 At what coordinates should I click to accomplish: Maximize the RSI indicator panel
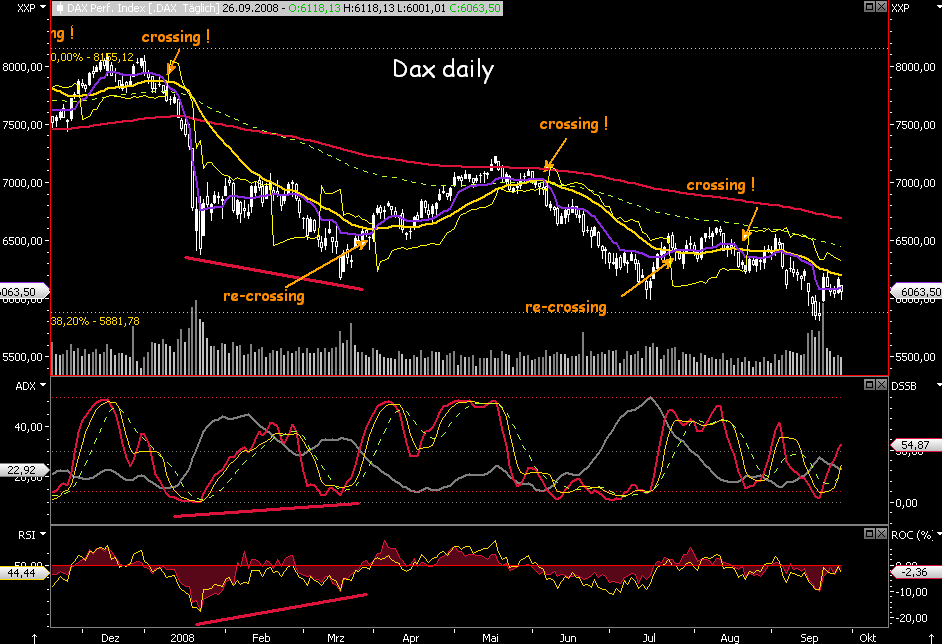point(869,533)
